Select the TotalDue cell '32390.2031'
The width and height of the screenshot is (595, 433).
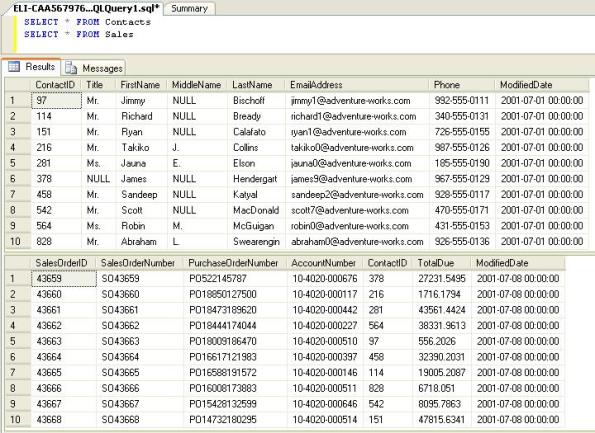441,357
